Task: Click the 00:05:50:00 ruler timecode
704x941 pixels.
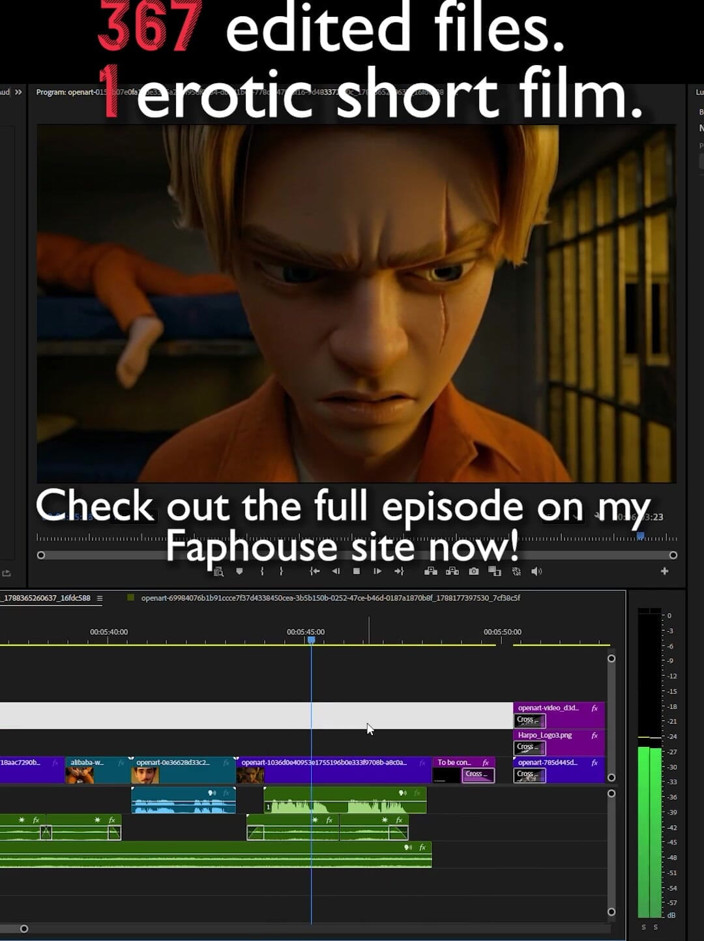Action: click(502, 632)
